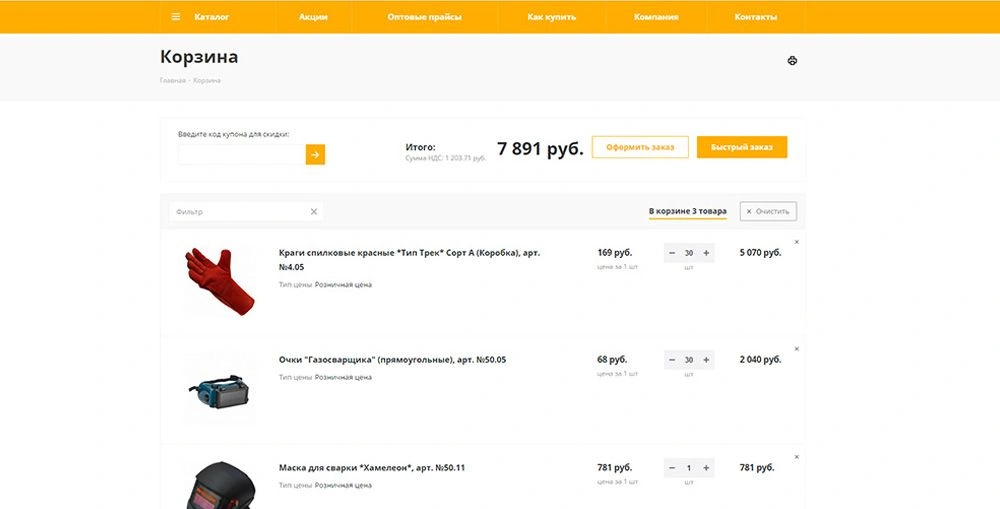1000x509 pixels.
Task: Increase quantity of Хамелеон welding mask
Action: (x=707, y=468)
